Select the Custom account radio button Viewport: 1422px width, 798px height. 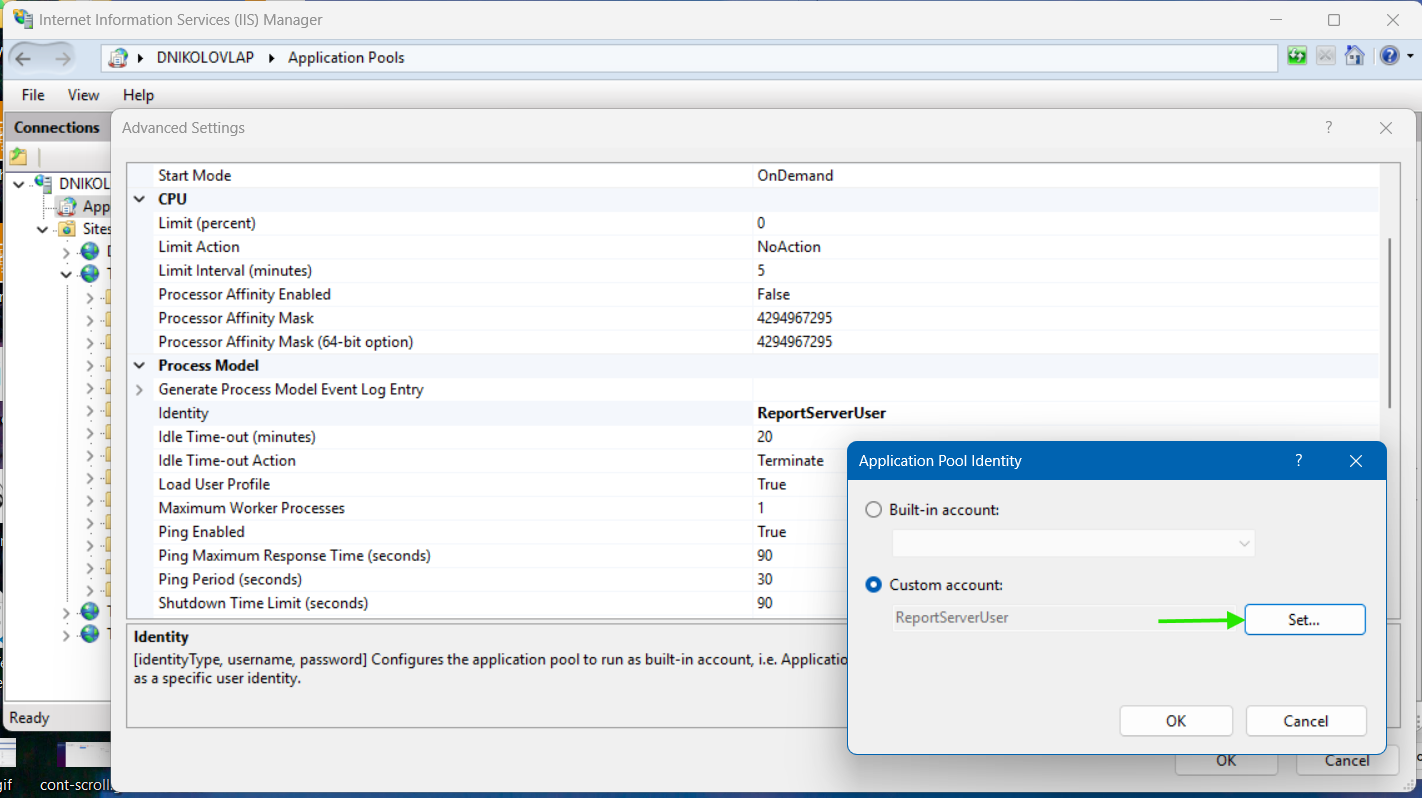pyautogui.click(x=873, y=585)
